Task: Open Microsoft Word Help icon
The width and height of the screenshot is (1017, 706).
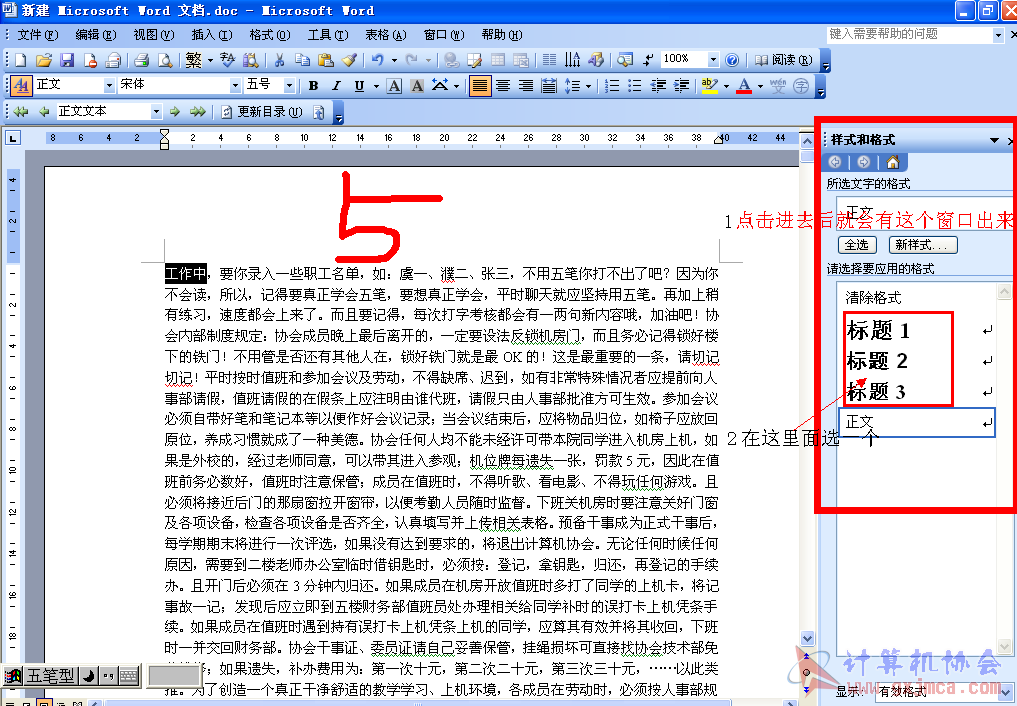Action: tap(732, 60)
